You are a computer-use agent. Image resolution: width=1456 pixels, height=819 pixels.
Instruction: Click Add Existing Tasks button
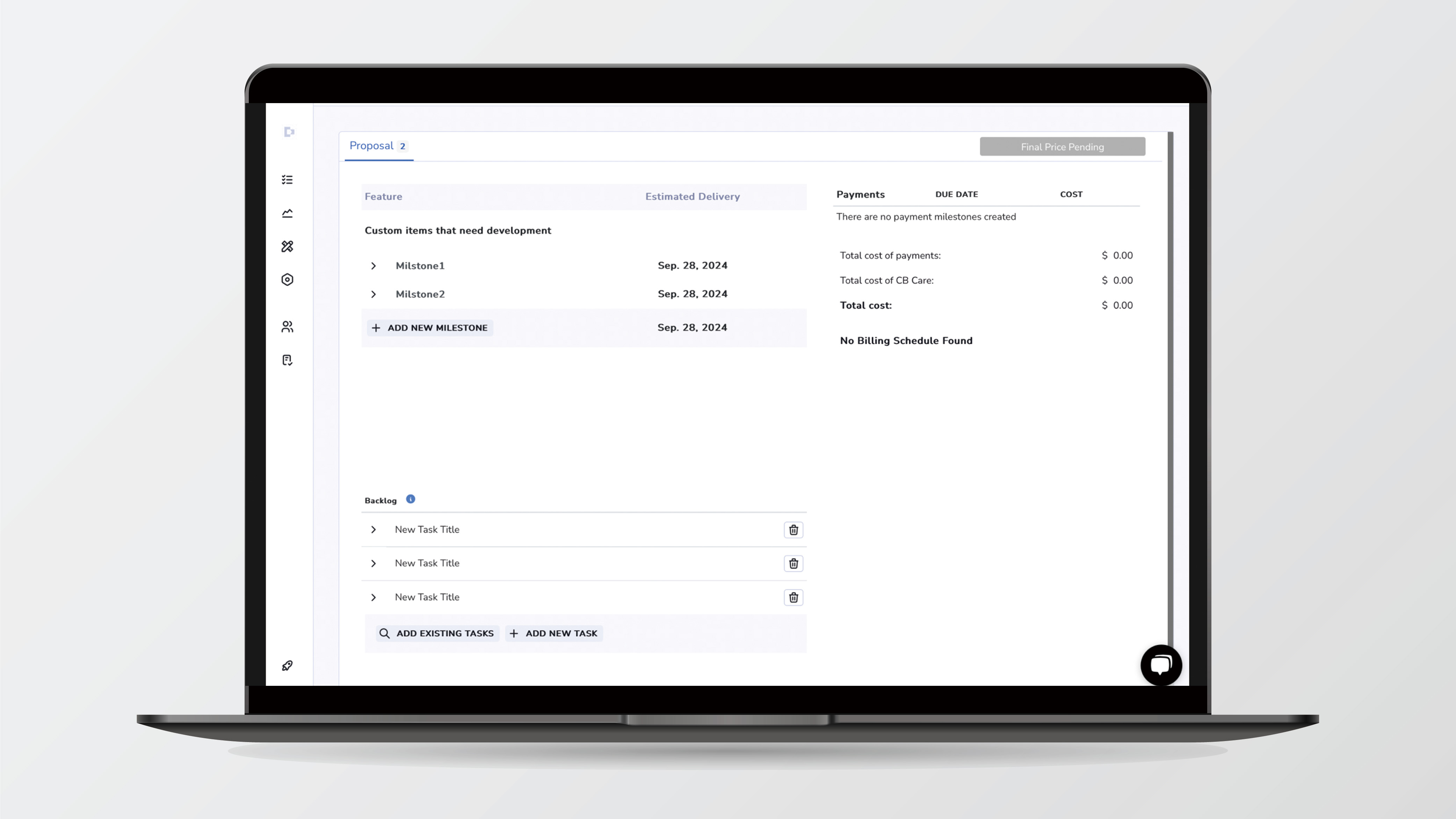pos(437,633)
